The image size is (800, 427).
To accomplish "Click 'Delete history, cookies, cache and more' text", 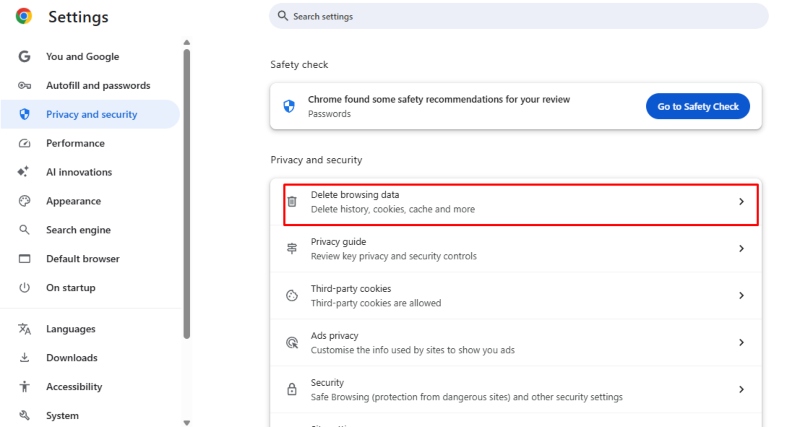I will (x=393, y=209).
